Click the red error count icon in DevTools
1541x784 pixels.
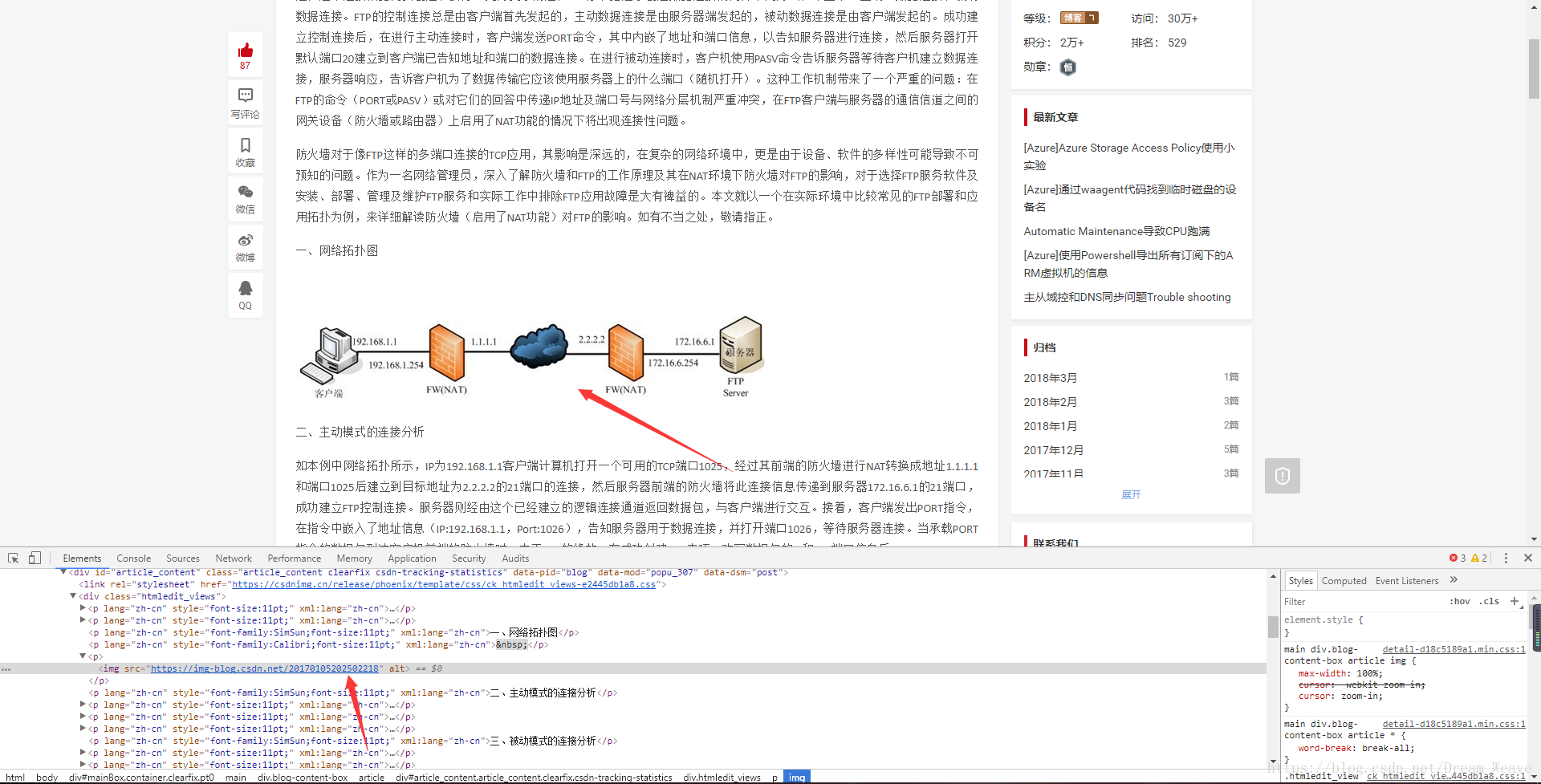click(1454, 558)
